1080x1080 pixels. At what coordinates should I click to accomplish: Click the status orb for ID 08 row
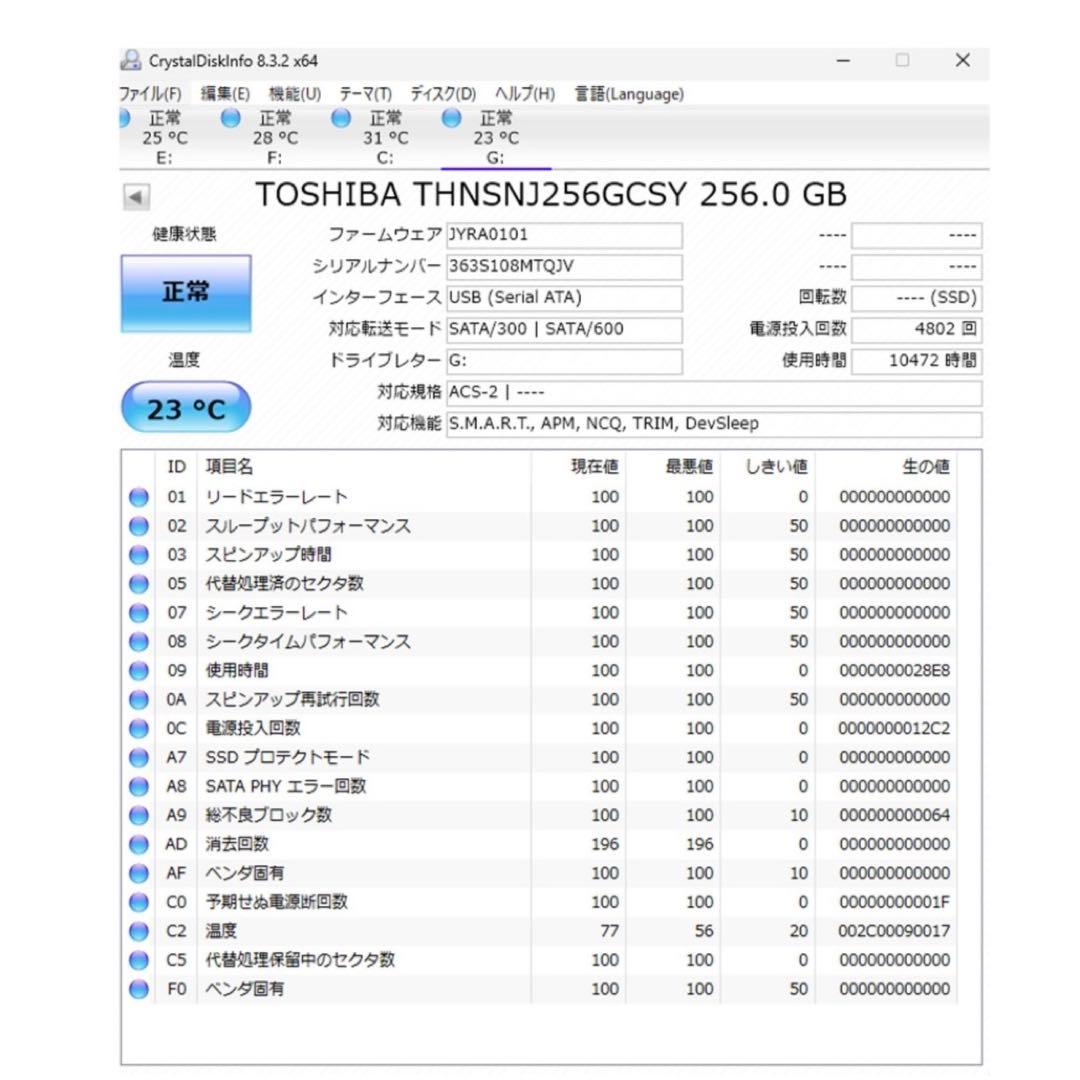(138, 642)
